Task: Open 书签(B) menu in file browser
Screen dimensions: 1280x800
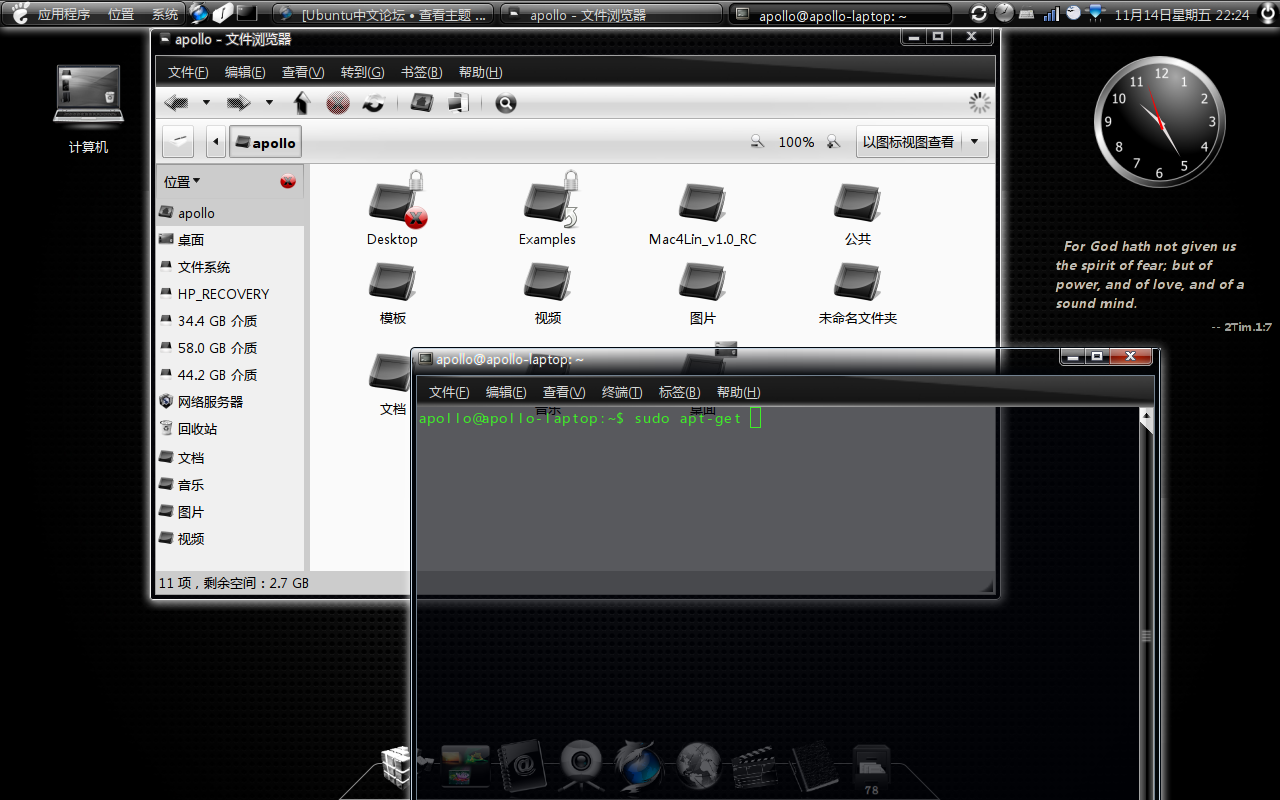Action: [421, 72]
